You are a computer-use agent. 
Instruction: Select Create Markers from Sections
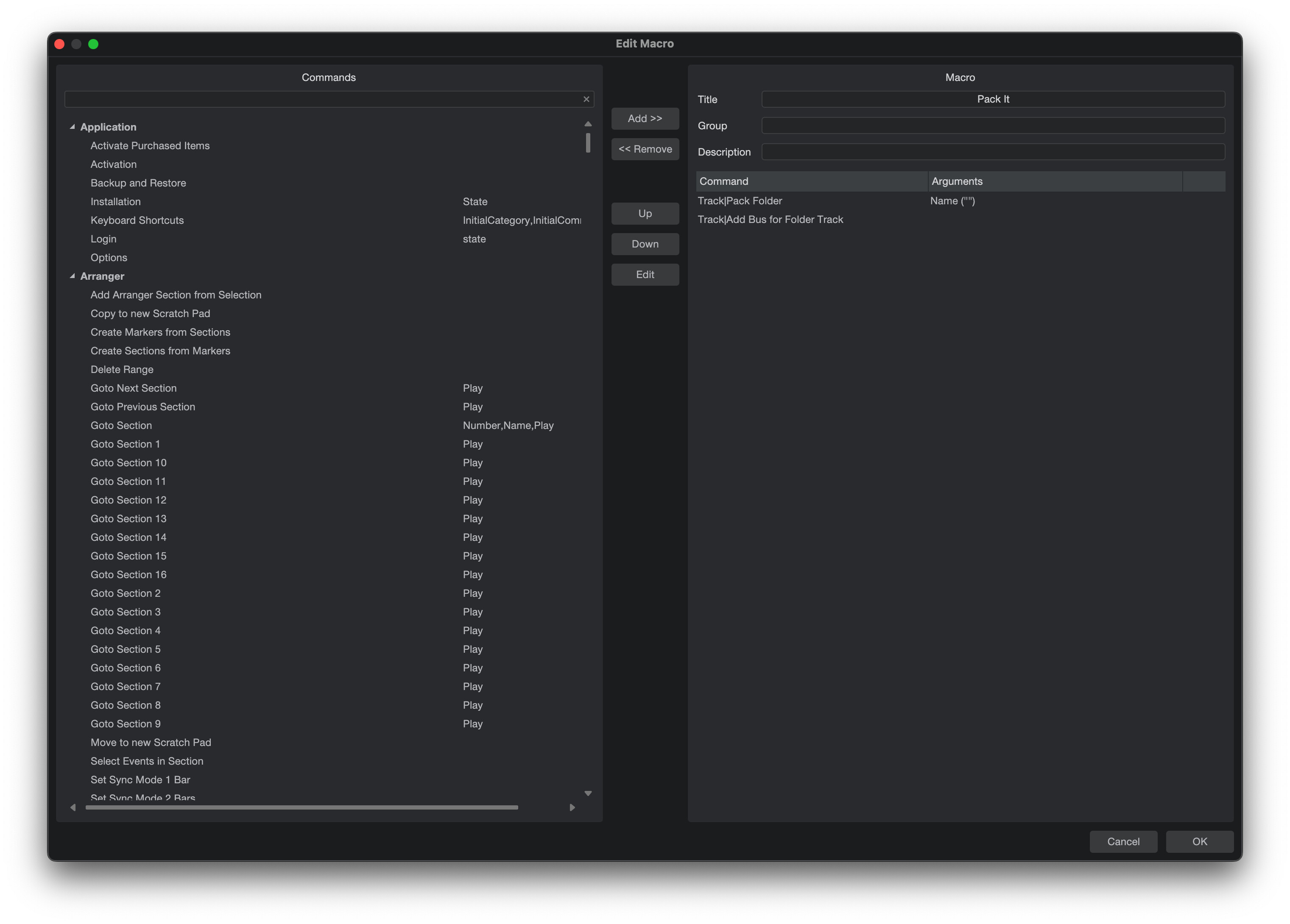pos(160,332)
